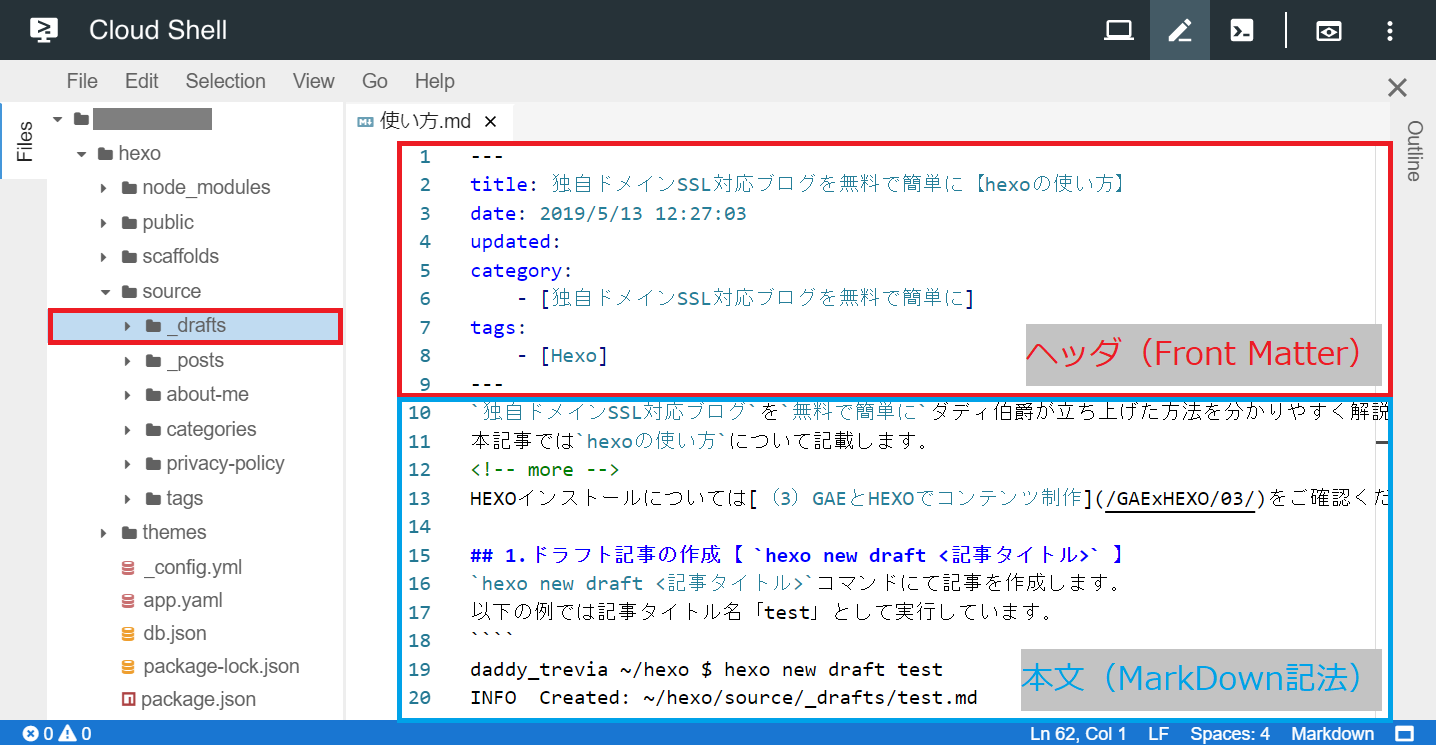Expand the node_modules folder
1436x745 pixels.
click(104, 188)
